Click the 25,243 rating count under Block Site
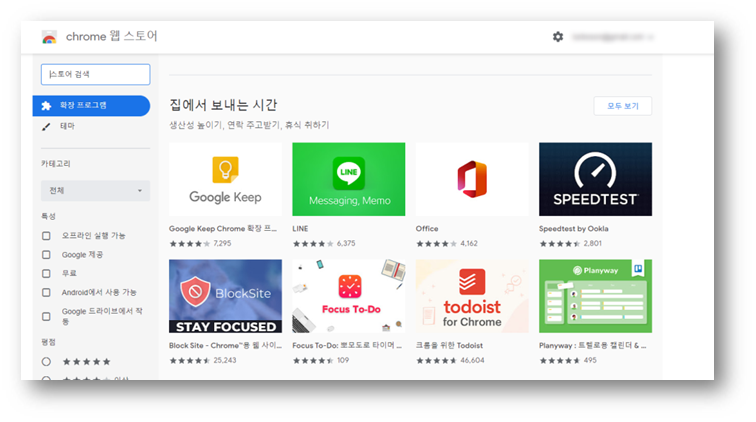This screenshot has width=756, height=422. pyautogui.click(x=225, y=360)
